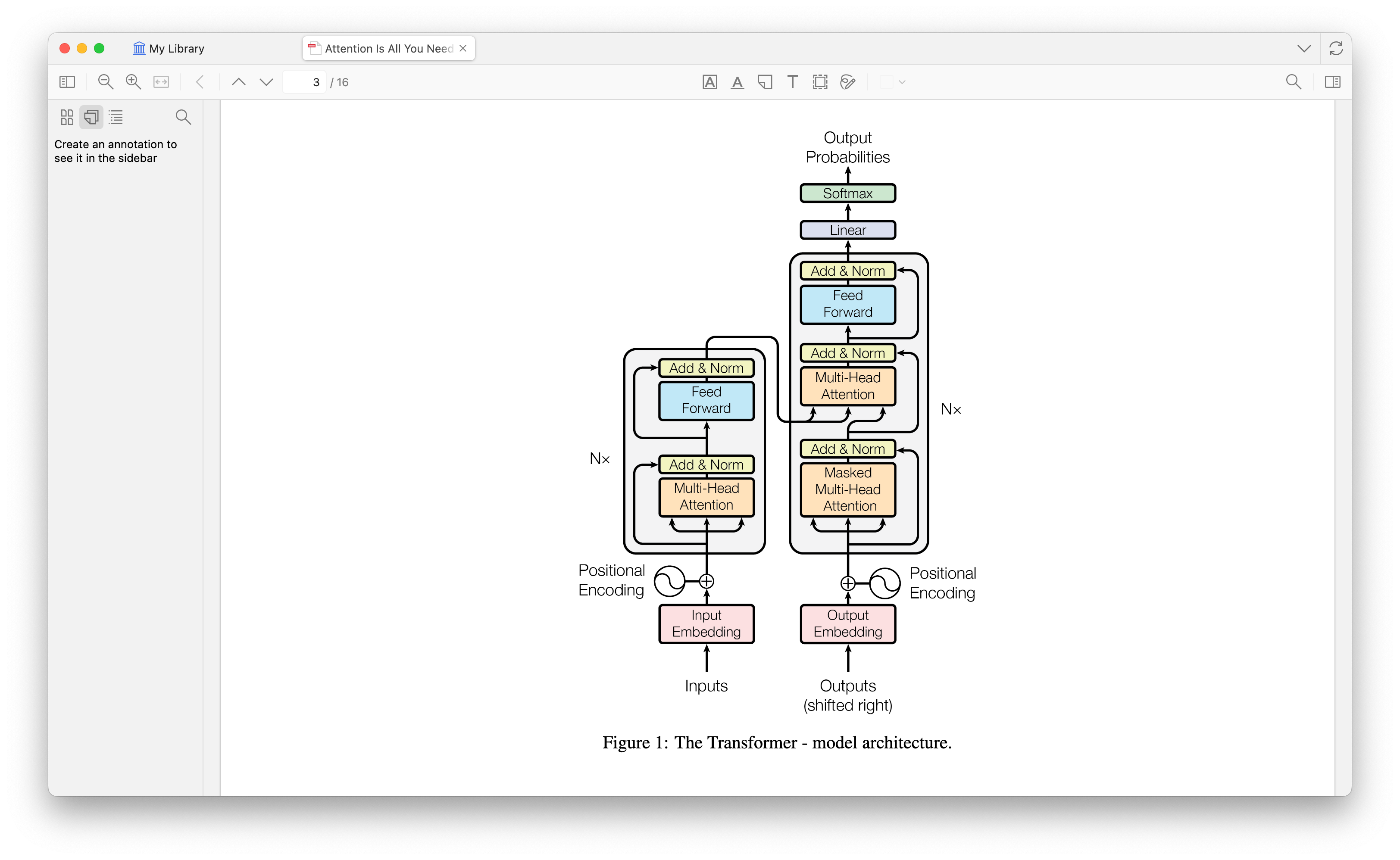Select the sticky Note annotation tool
Image resolution: width=1400 pixels, height=860 pixels.
(765, 82)
